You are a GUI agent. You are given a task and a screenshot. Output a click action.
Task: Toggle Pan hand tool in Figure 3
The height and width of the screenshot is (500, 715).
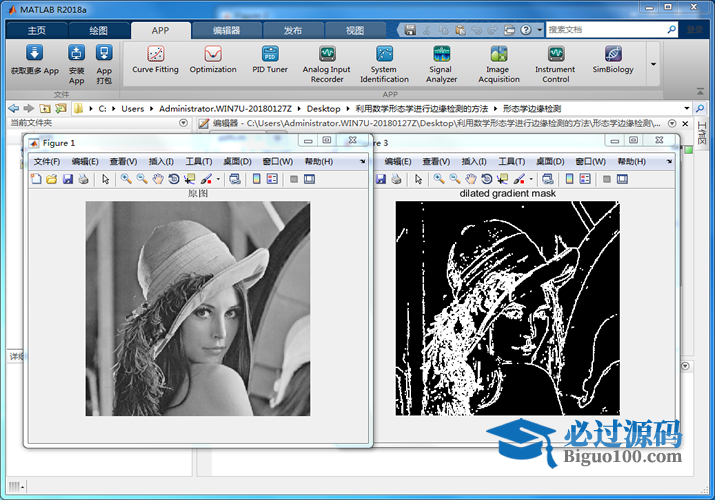pos(471,179)
